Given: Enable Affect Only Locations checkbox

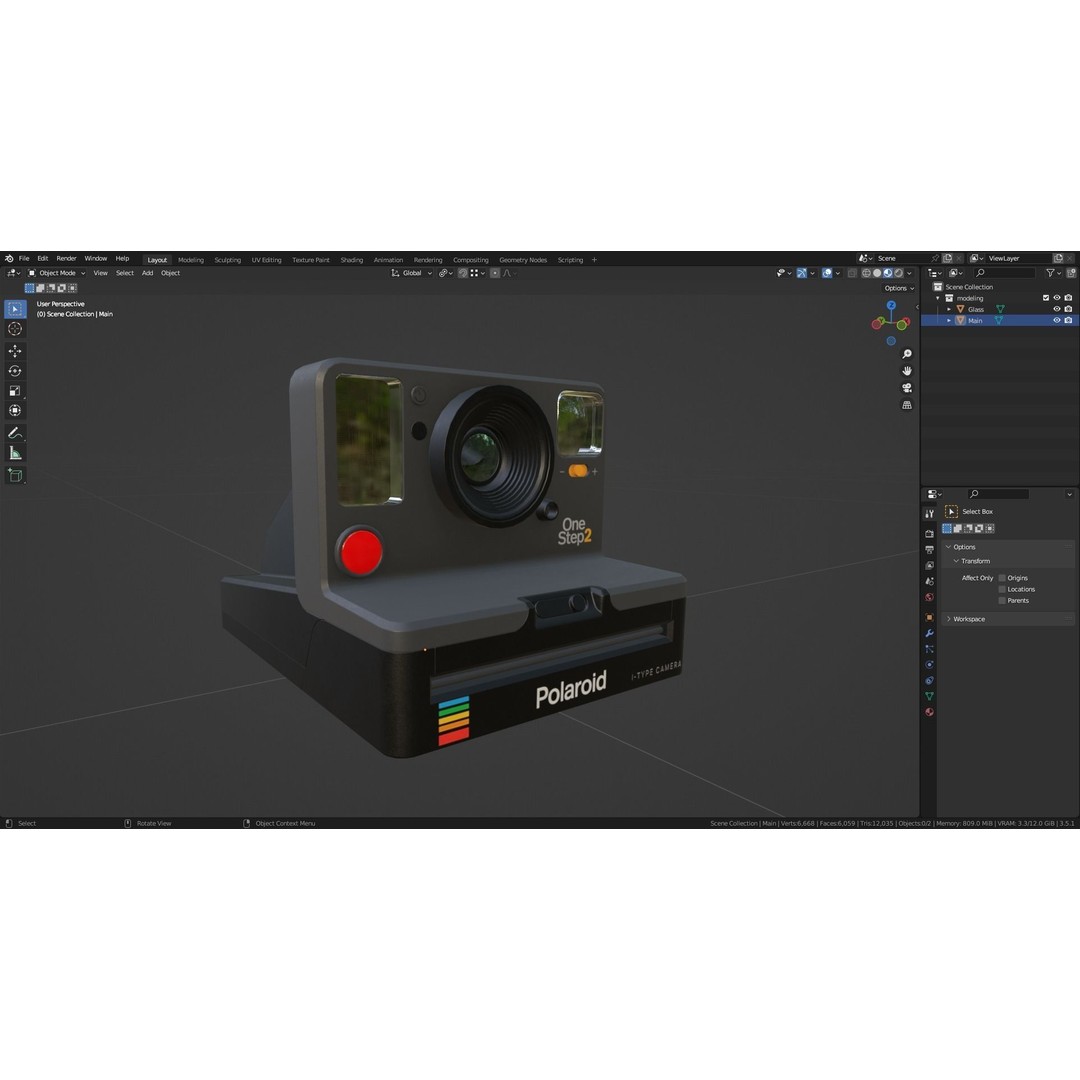Looking at the screenshot, I should [1002, 590].
